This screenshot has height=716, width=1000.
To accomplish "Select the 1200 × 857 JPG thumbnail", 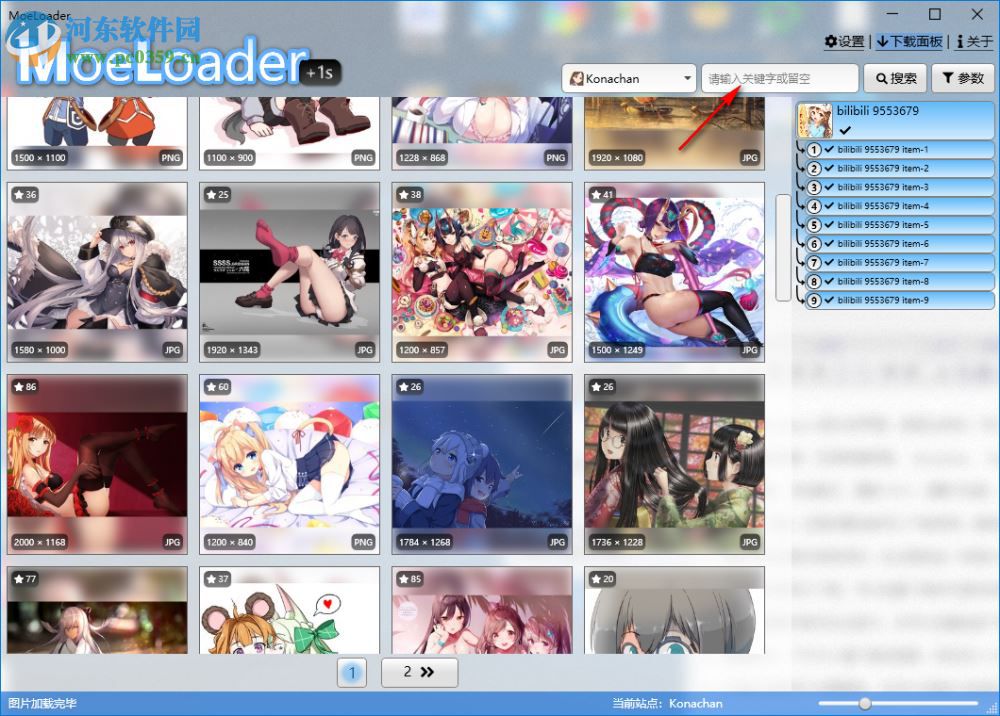I will point(482,272).
